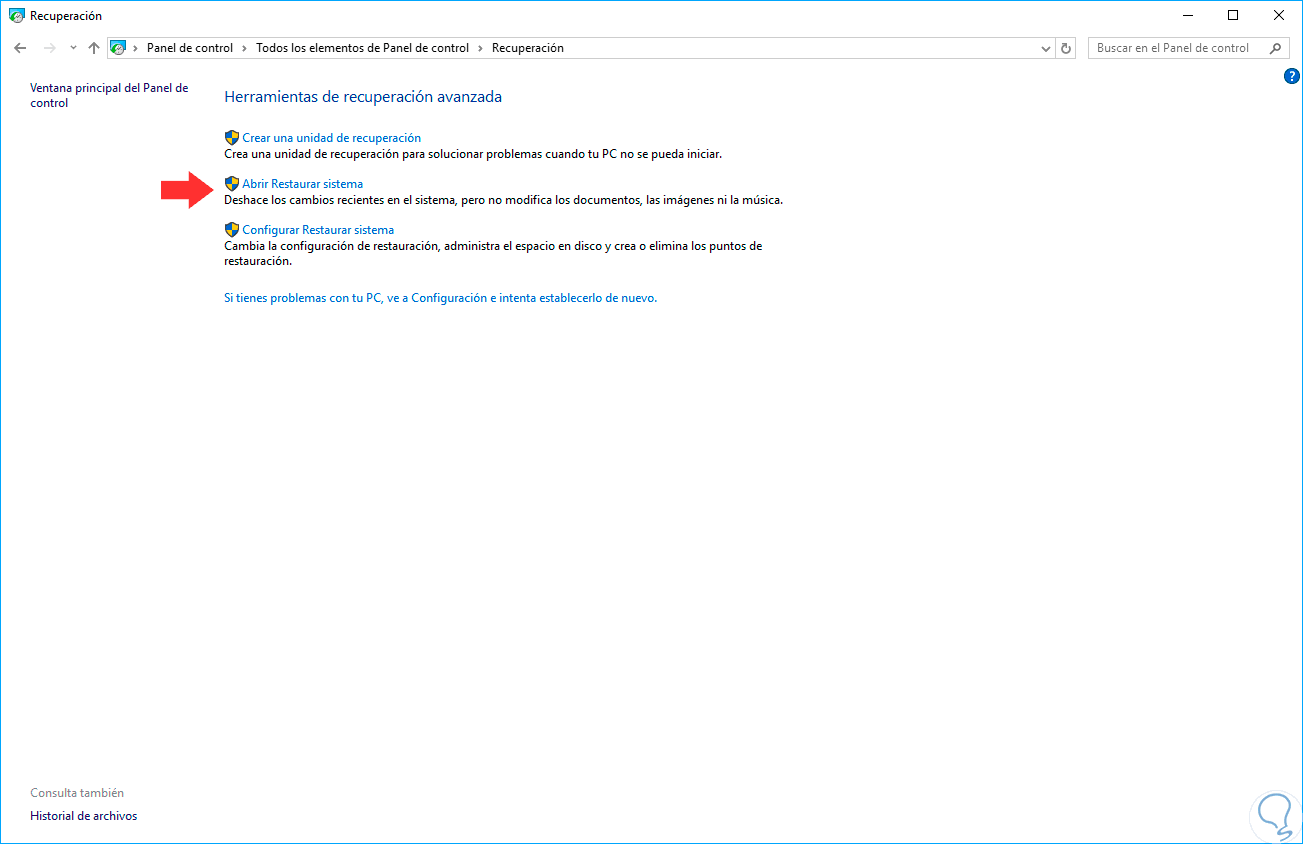The width and height of the screenshot is (1303, 844).
Task: Click shield icon beside Crear una unidad
Action: (232, 138)
